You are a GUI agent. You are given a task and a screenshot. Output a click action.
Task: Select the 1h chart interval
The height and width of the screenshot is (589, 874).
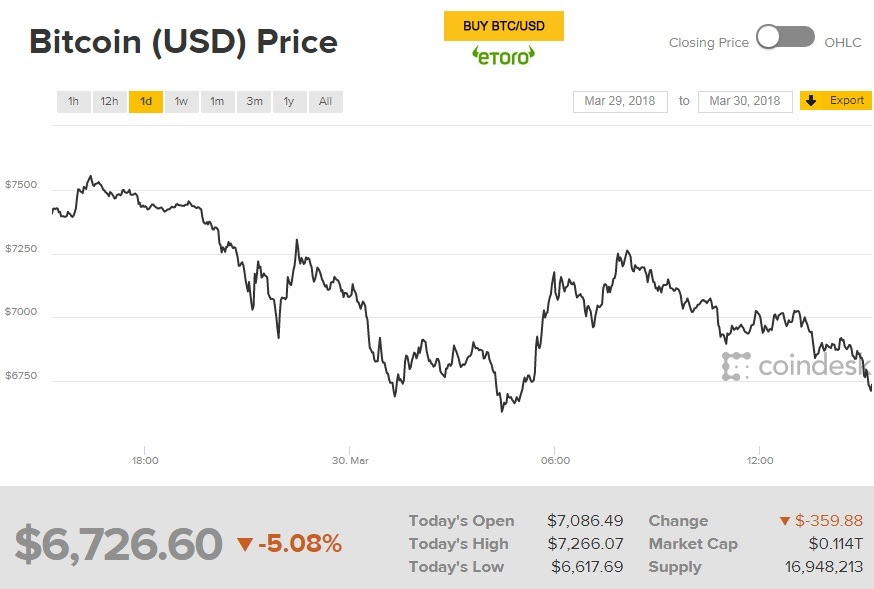click(x=72, y=101)
